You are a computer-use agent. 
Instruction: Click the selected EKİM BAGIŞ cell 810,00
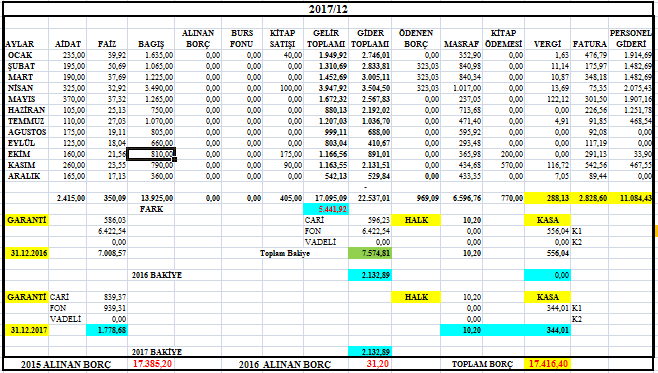[151, 154]
